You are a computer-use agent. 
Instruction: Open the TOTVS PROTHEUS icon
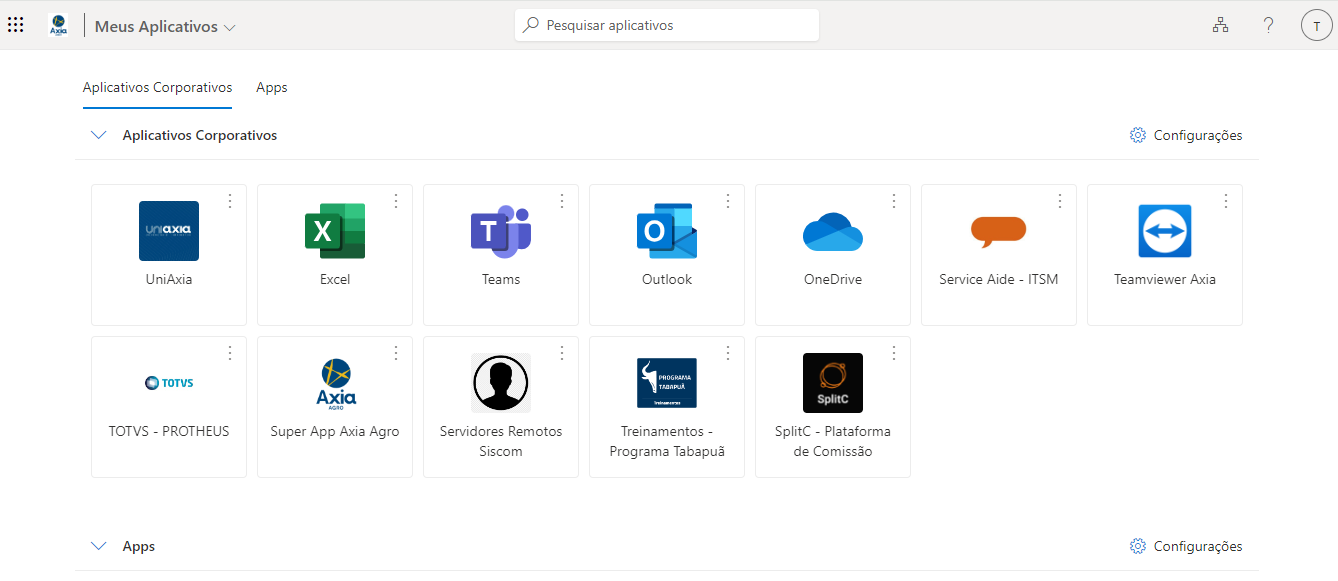point(169,382)
